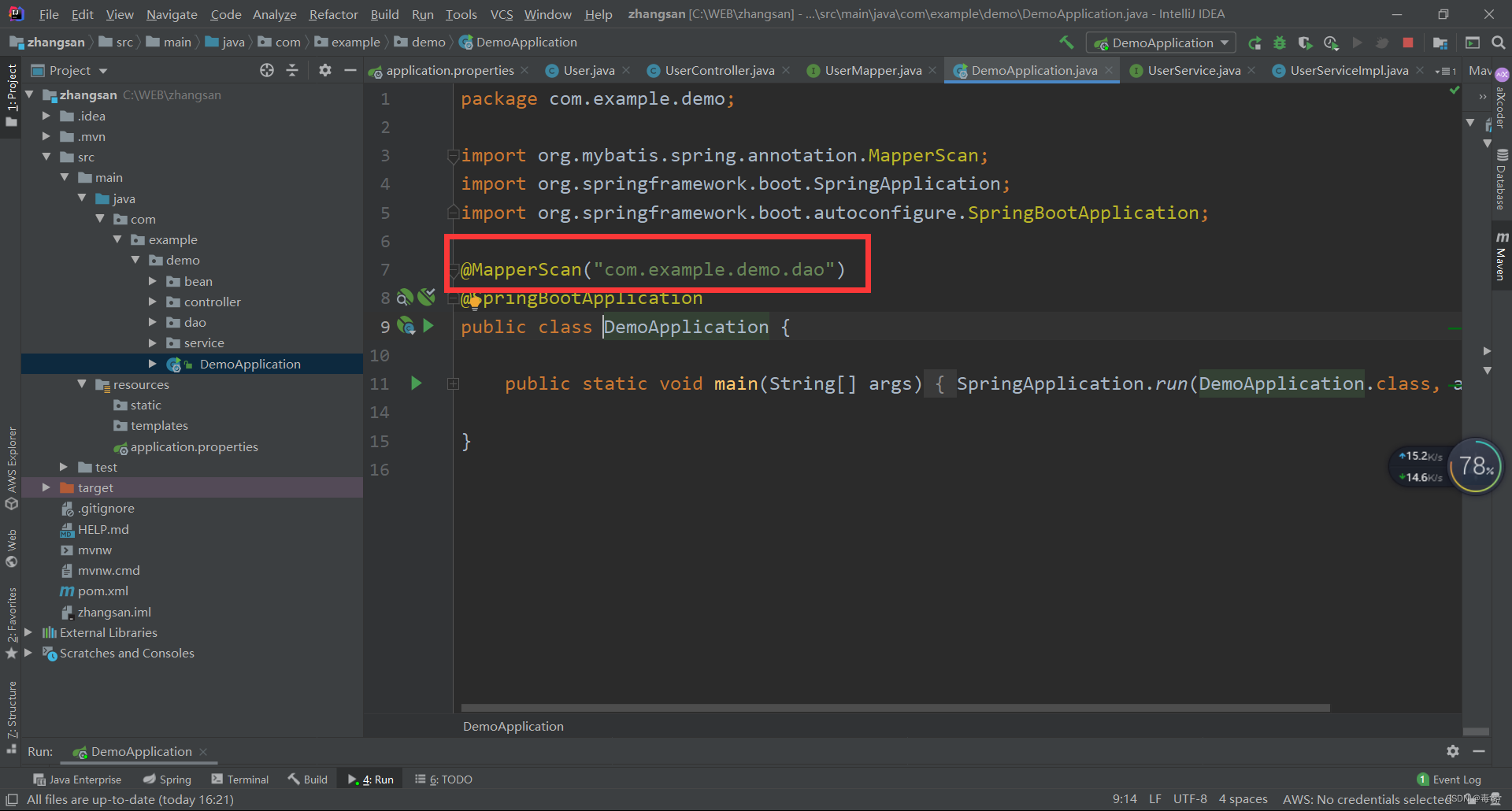
Task: Switch to UserMapper.java editor tab
Action: pyautogui.click(x=873, y=70)
